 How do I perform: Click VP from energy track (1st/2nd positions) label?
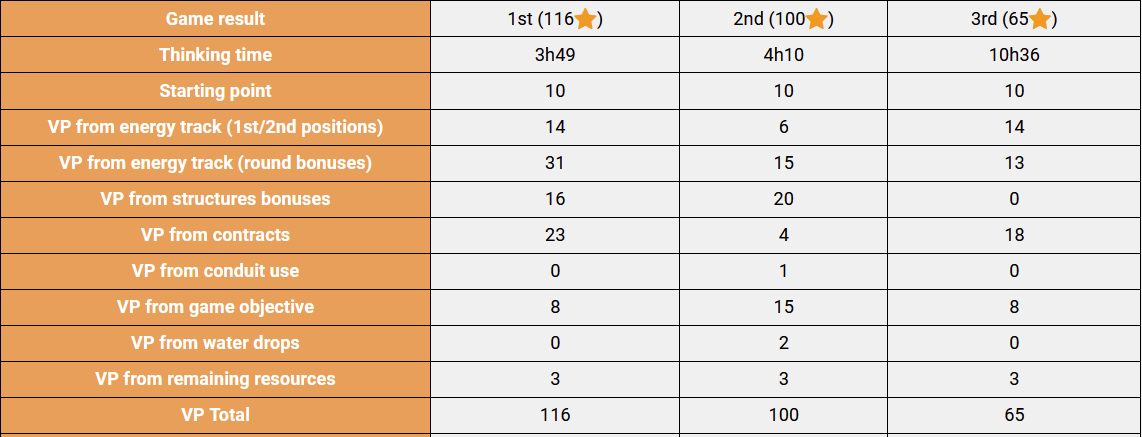[x=216, y=127]
